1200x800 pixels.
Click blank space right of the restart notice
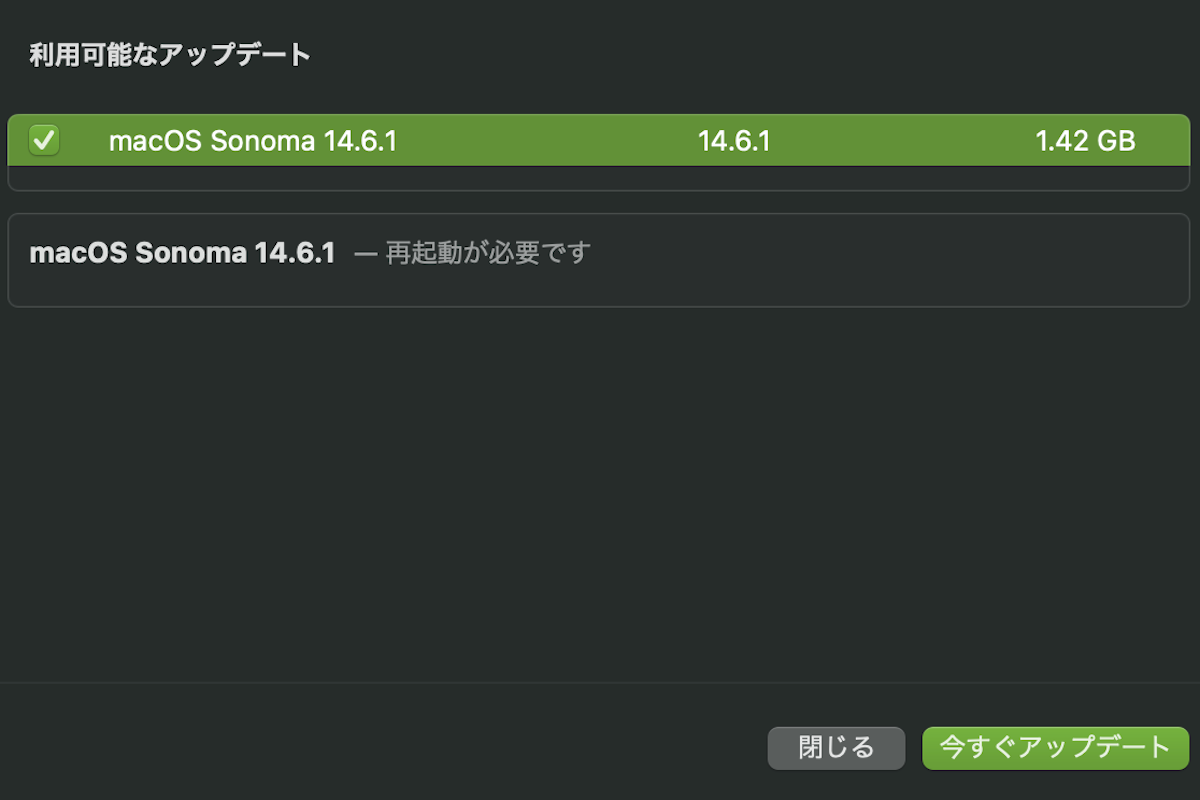pyautogui.click(x=880, y=253)
